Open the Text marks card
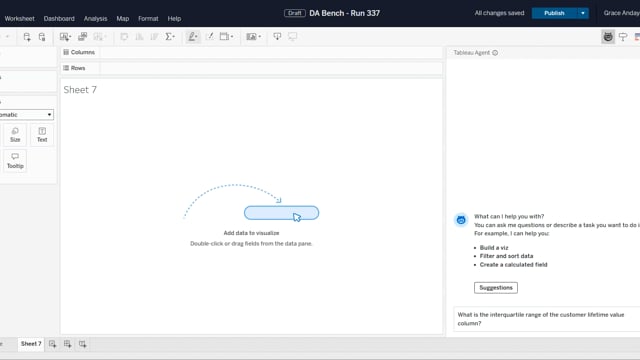Screen dimensions: 640x360 point(42,134)
